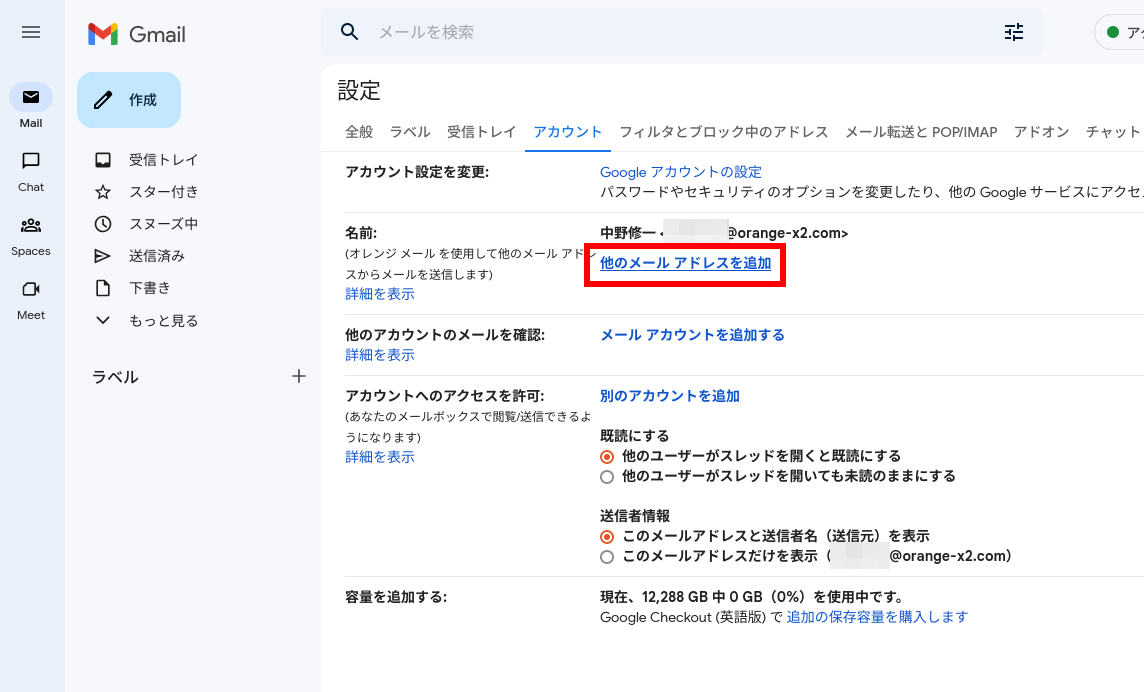Create a new label with plus icon
Image resolution: width=1144 pixels, height=692 pixels.
pos(298,376)
